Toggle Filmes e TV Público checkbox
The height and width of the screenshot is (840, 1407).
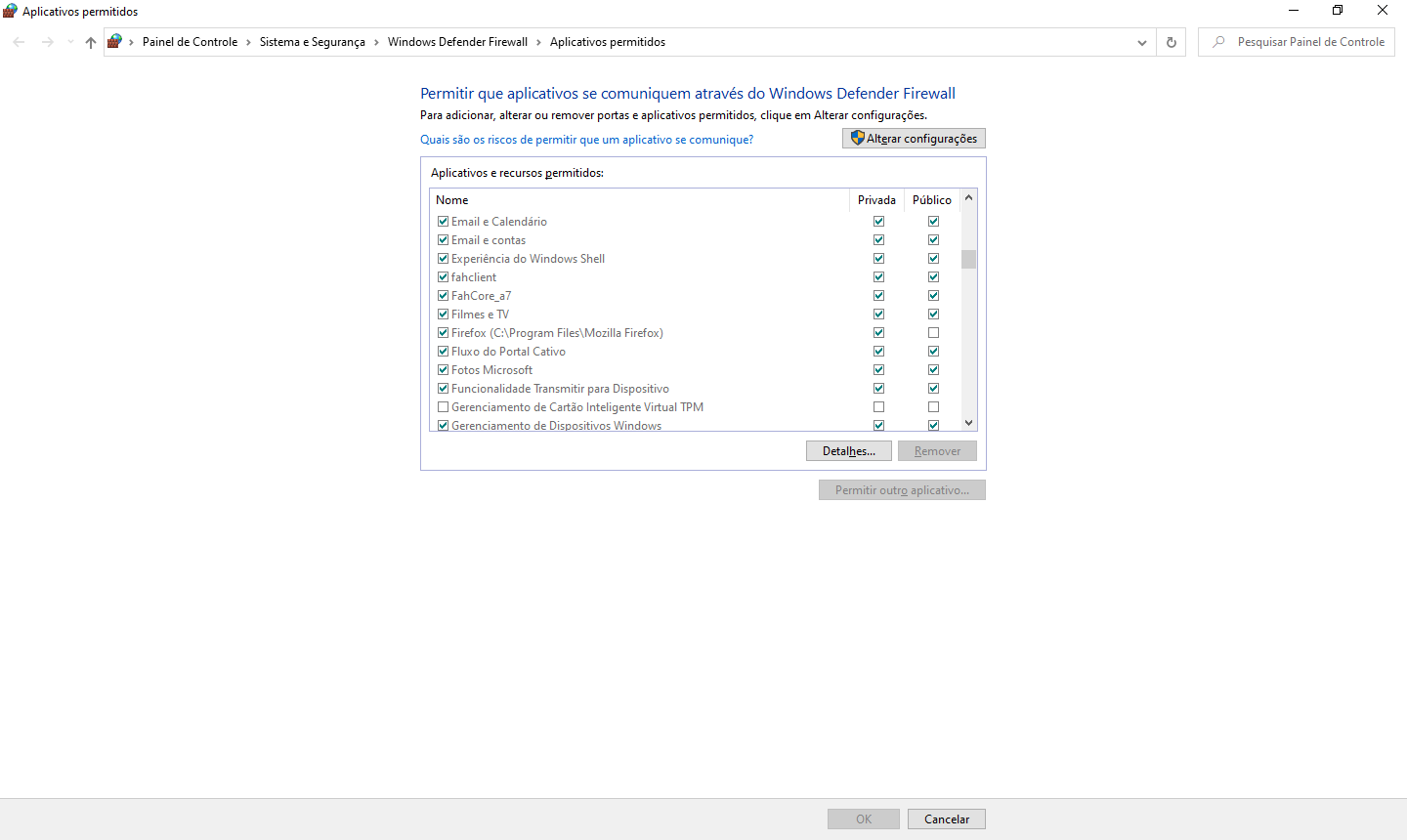click(x=933, y=315)
